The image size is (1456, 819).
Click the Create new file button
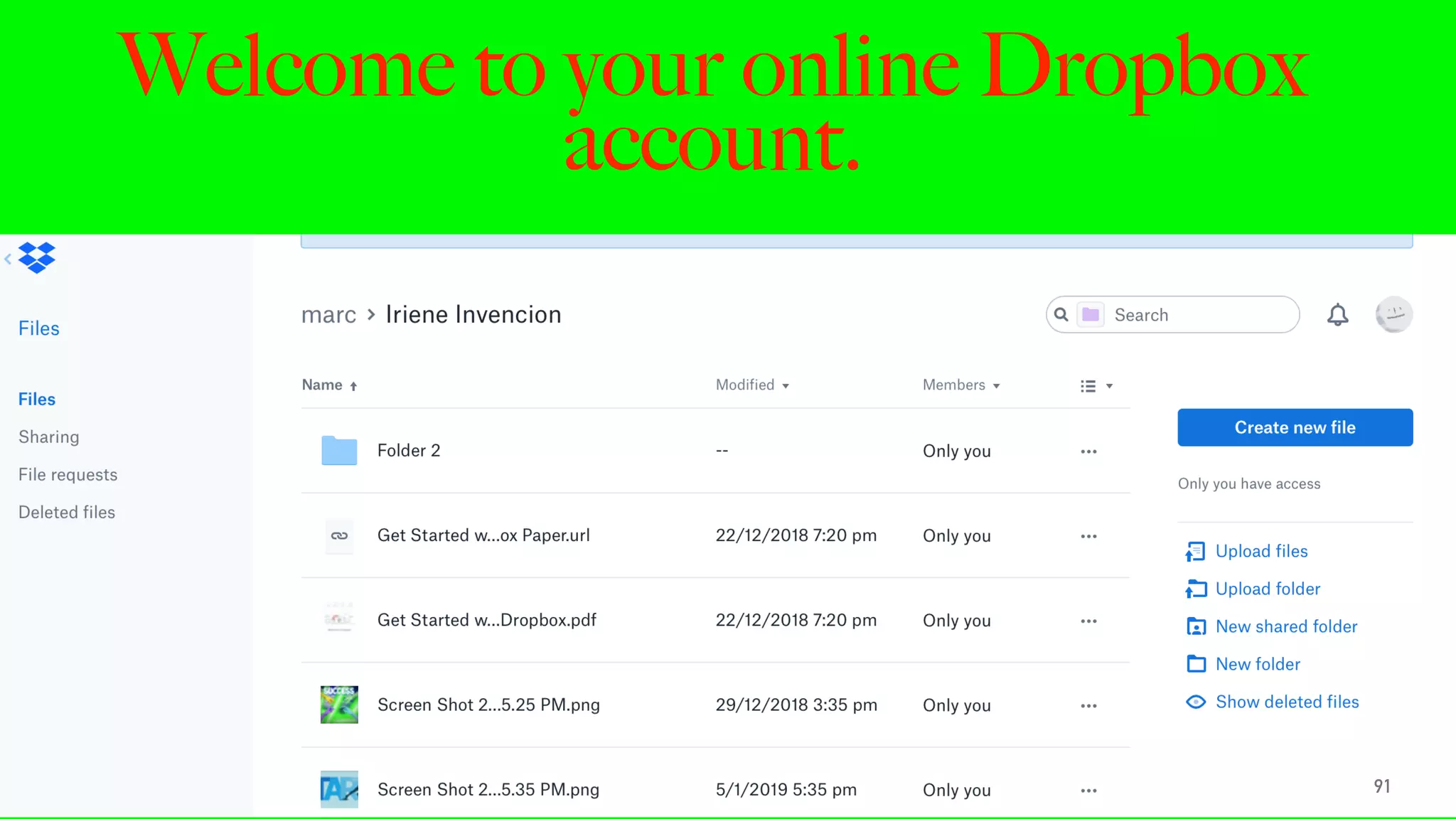(1295, 427)
